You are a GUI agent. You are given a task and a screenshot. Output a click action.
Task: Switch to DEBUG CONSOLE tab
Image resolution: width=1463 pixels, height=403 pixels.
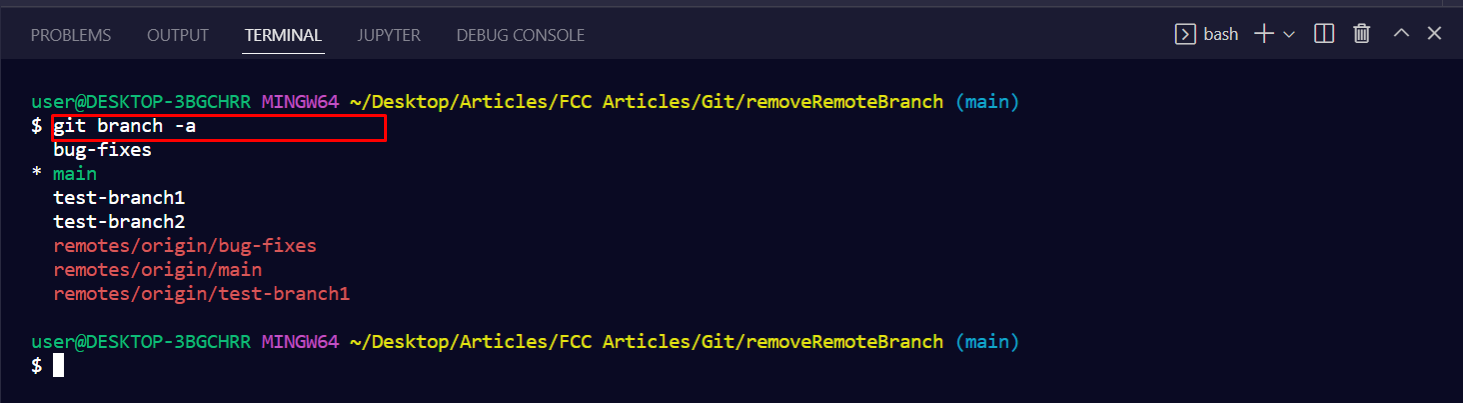pos(520,35)
